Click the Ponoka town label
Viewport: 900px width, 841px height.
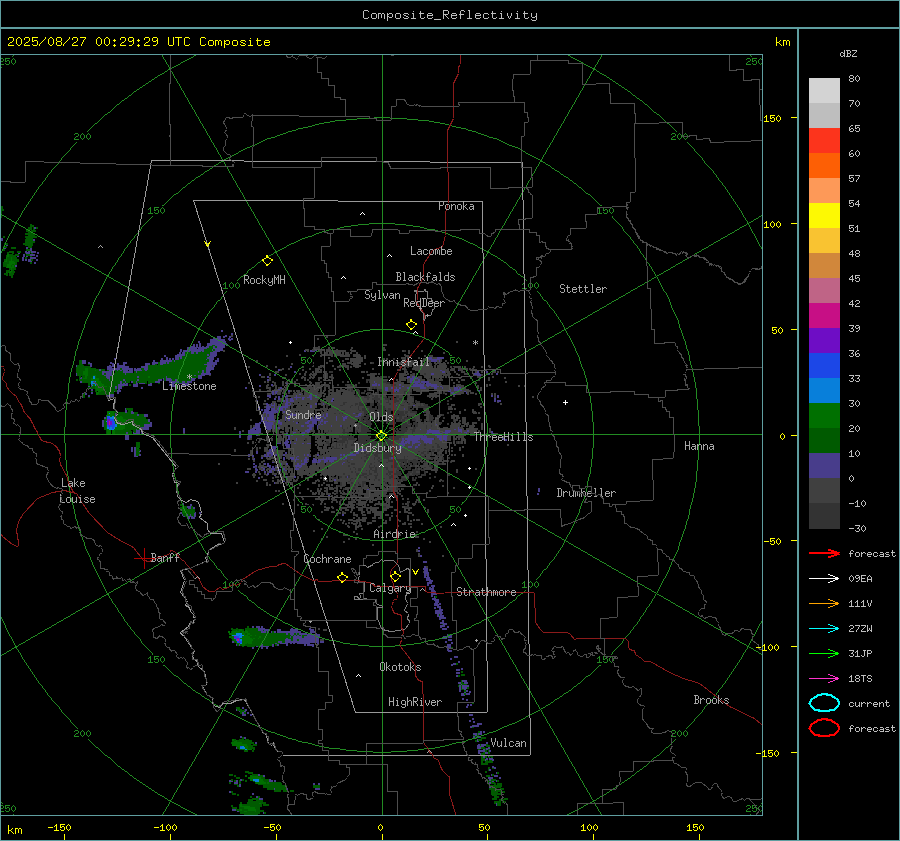click(456, 206)
